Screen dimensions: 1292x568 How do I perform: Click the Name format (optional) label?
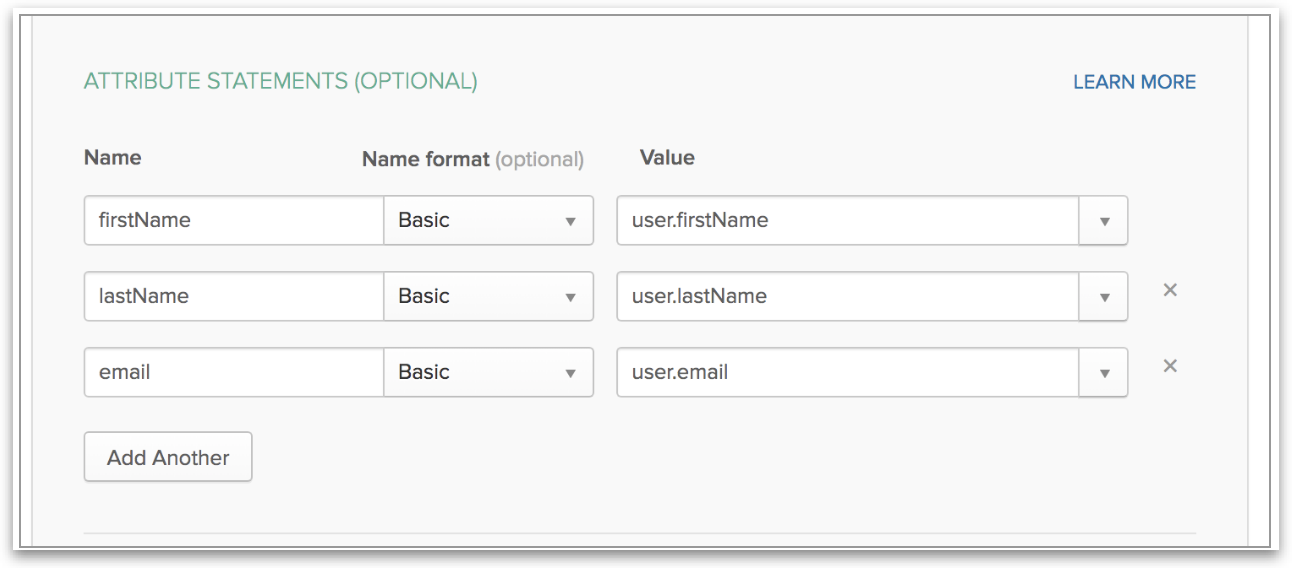point(472,159)
